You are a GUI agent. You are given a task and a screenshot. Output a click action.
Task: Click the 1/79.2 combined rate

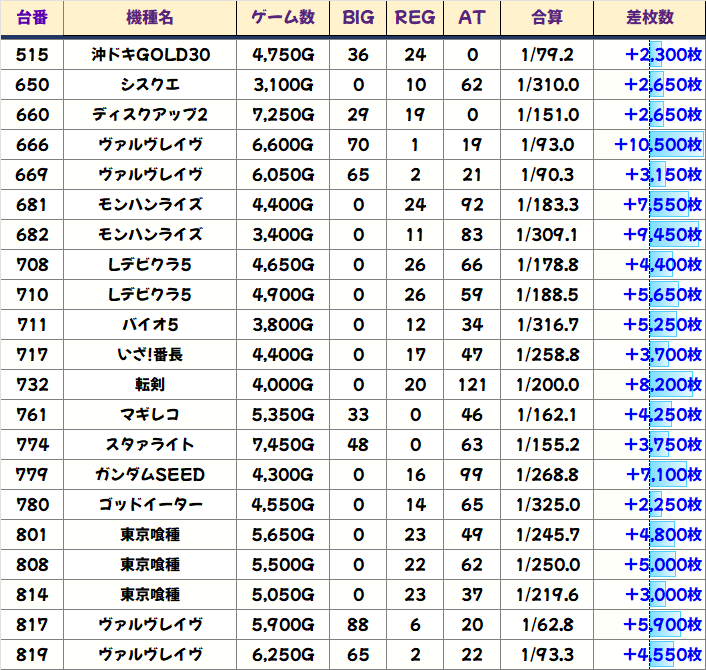click(x=548, y=55)
